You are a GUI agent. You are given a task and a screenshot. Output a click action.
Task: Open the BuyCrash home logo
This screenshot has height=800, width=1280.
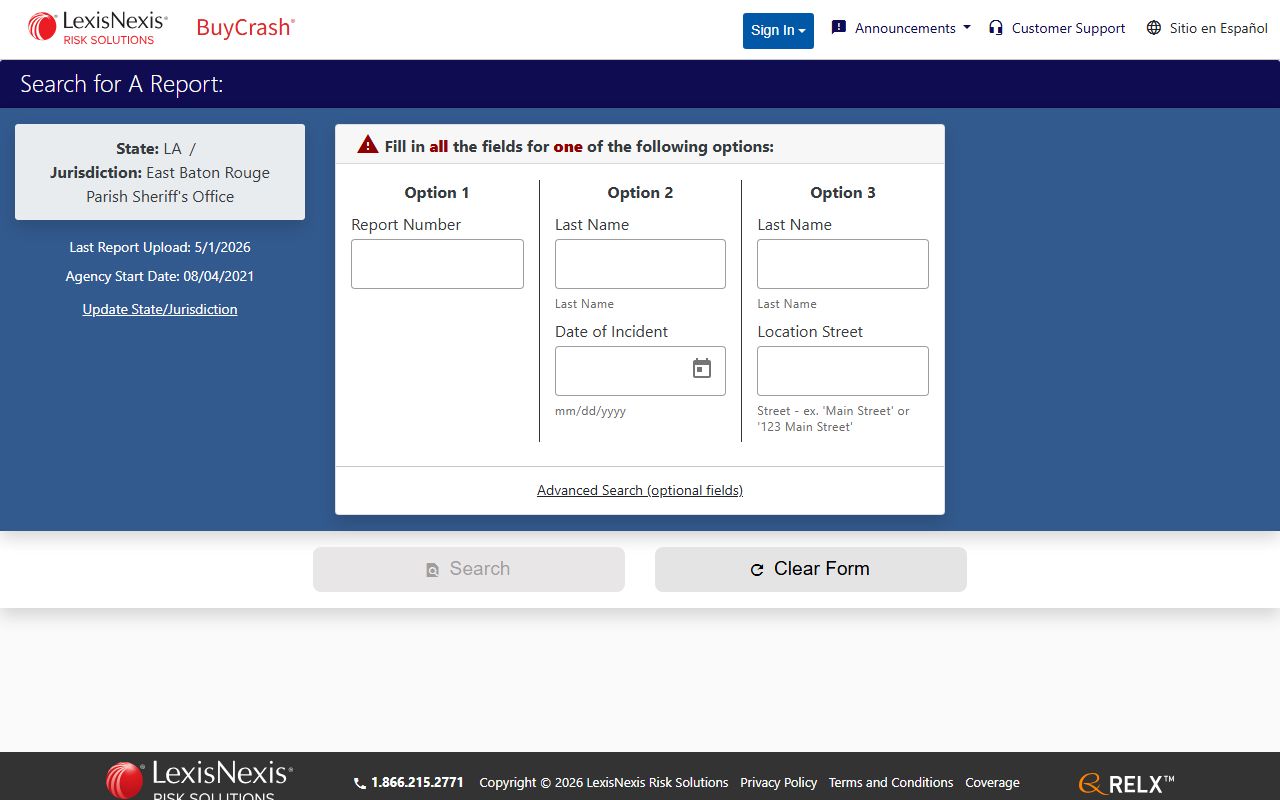coord(245,27)
